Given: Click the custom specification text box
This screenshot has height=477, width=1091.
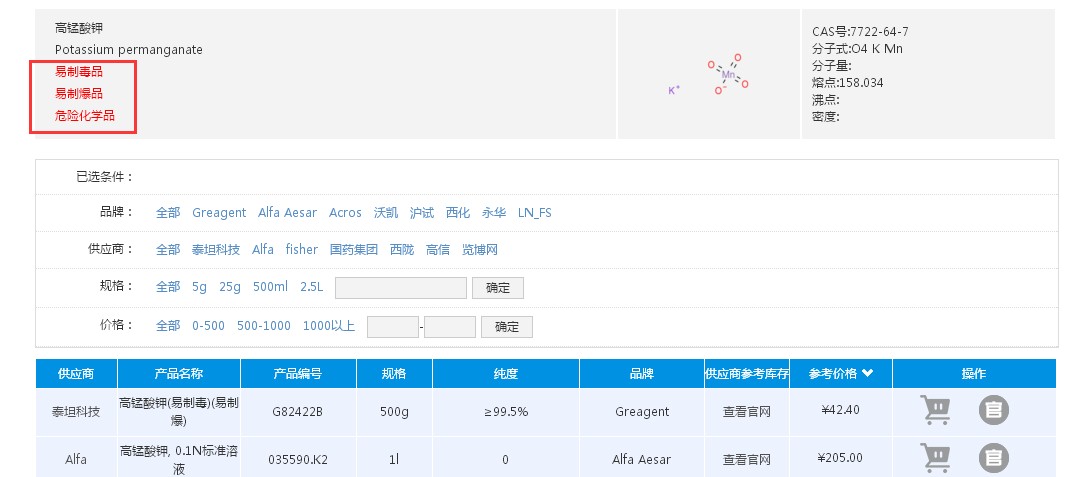Looking at the screenshot, I should click(400, 288).
